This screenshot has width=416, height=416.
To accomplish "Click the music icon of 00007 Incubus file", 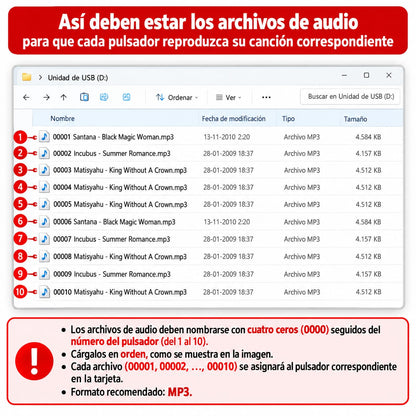I will pos(44,239).
